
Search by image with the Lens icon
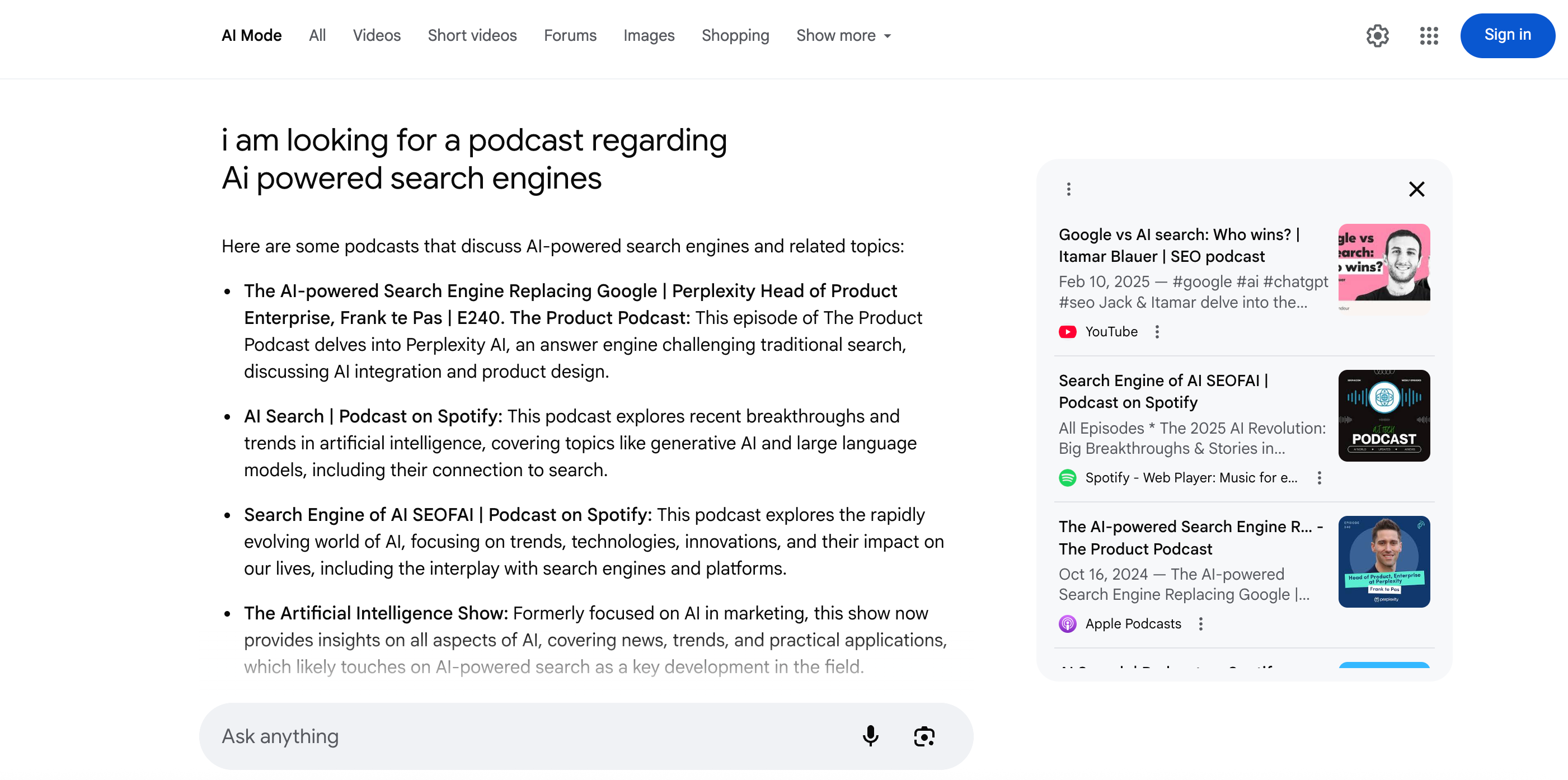coord(923,736)
